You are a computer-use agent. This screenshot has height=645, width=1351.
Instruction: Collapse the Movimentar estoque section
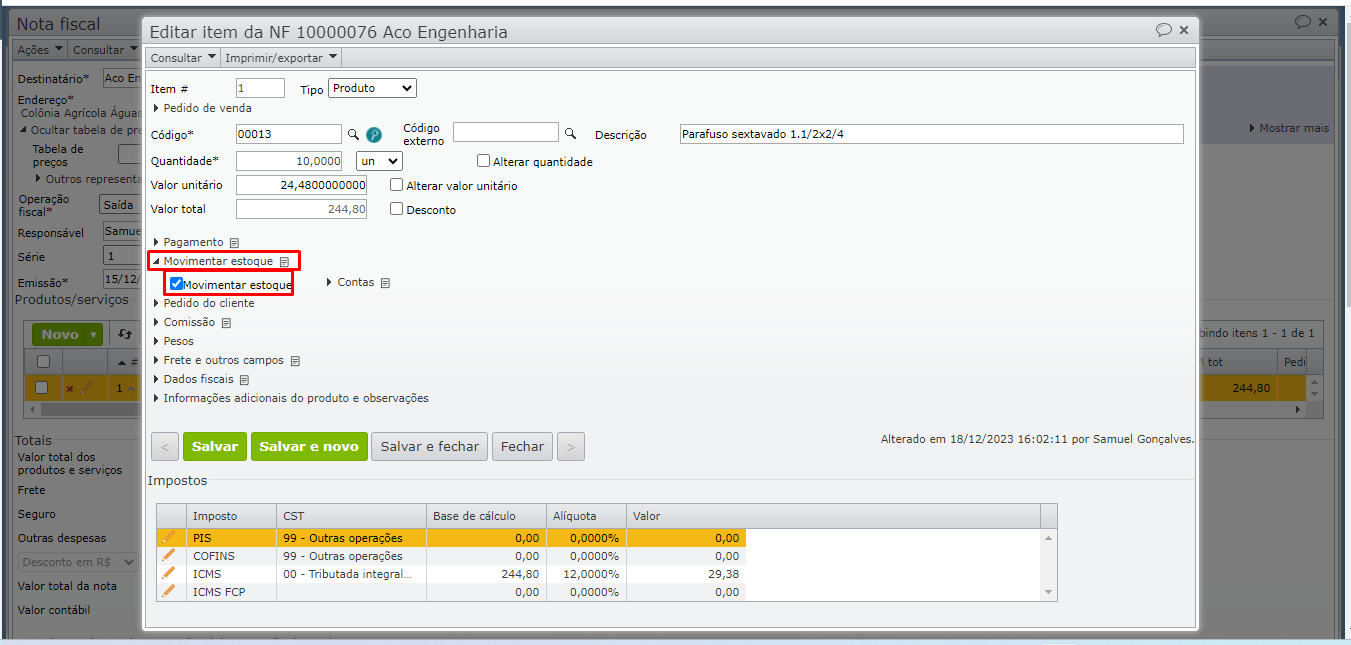tap(212, 261)
